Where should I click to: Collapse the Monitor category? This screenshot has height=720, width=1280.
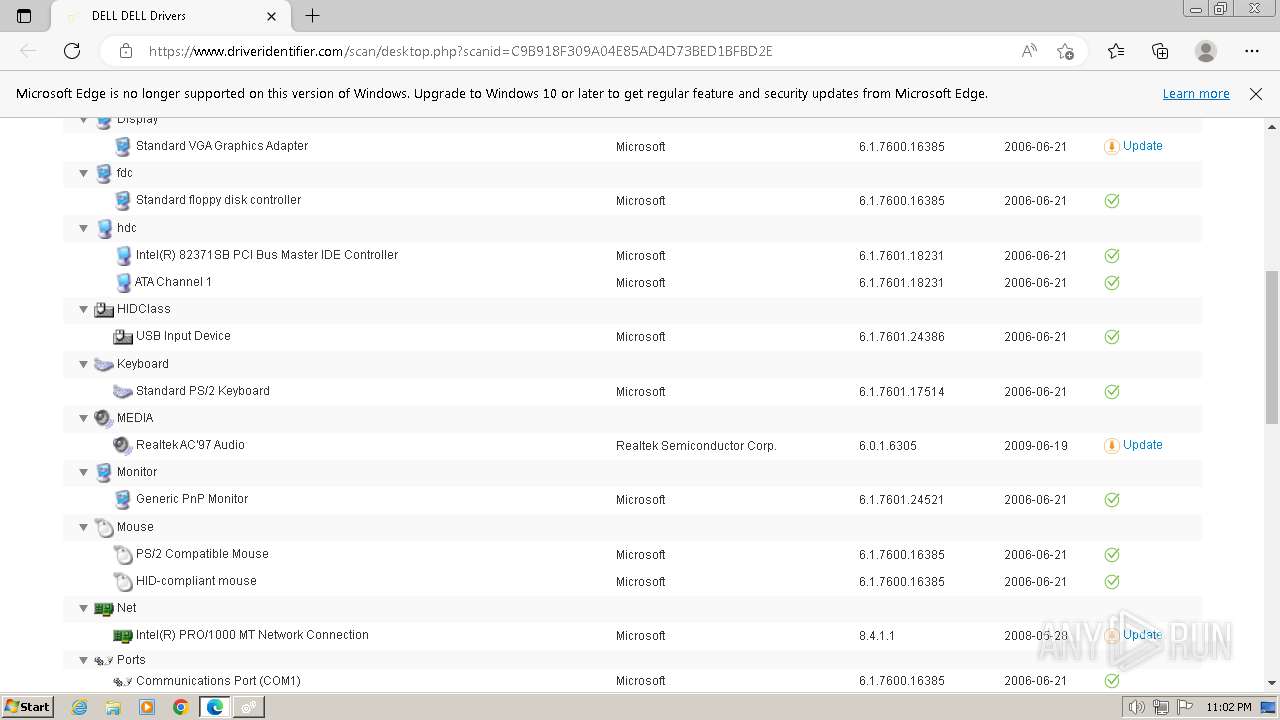[x=84, y=472]
